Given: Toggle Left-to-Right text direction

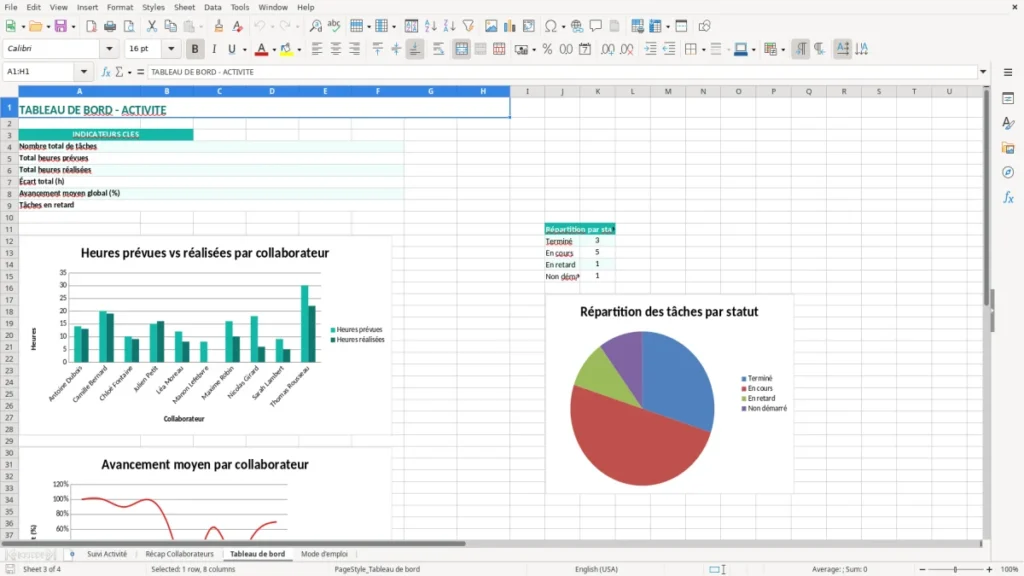Looking at the screenshot, I should click(801, 49).
